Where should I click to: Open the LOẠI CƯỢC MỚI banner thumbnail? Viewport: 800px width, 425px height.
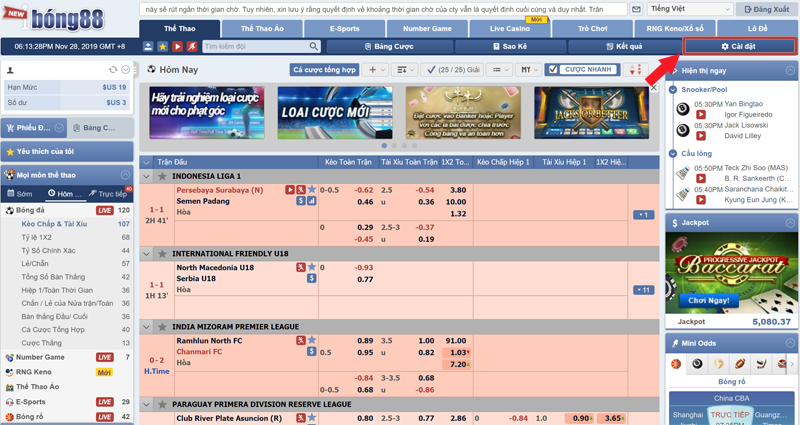(335, 113)
